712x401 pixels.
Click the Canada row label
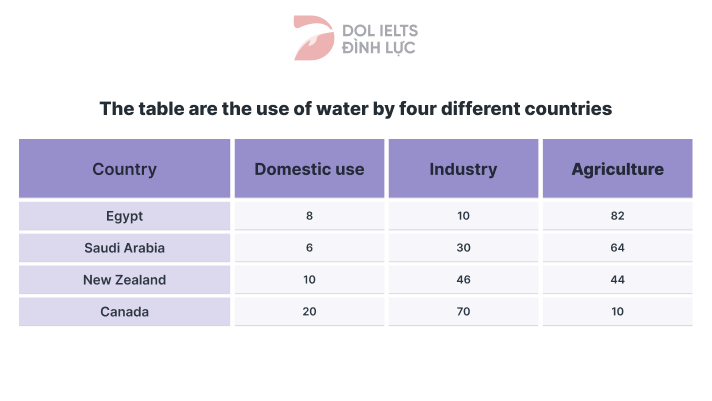[x=124, y=312]
